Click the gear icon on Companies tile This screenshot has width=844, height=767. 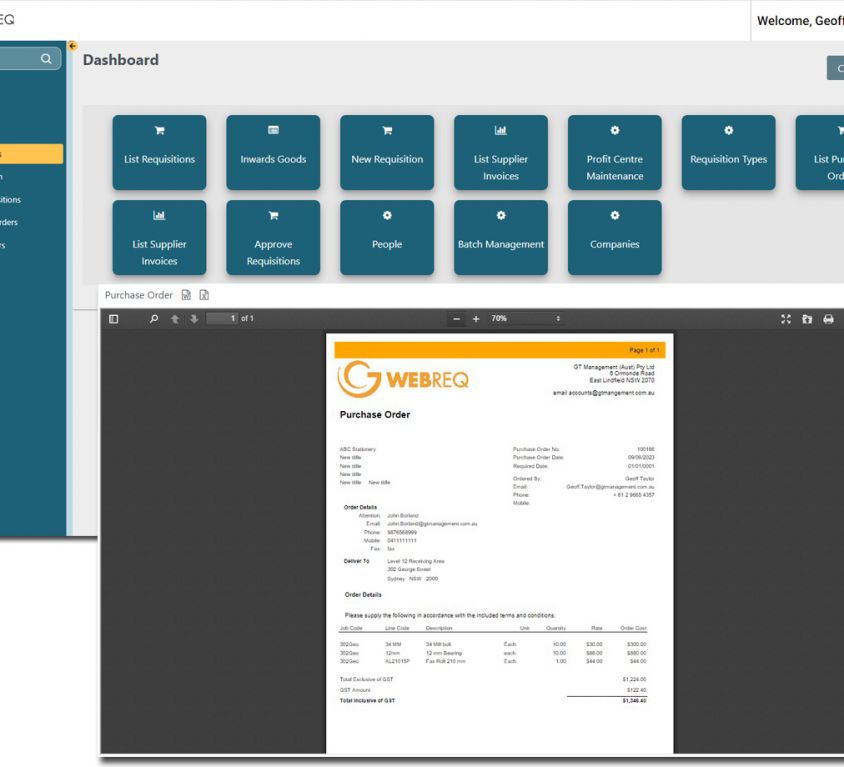pyautogui.click(x=615, y=215)
